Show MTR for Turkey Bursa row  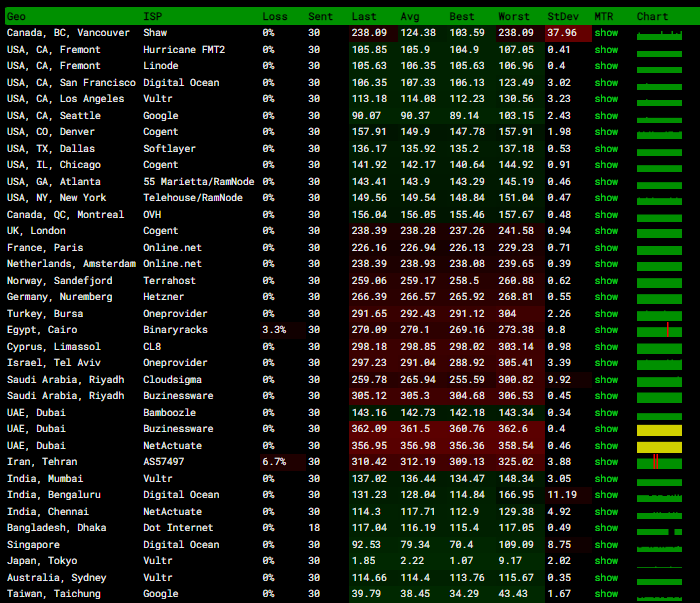pyautogui.click(x=606, y=314)
